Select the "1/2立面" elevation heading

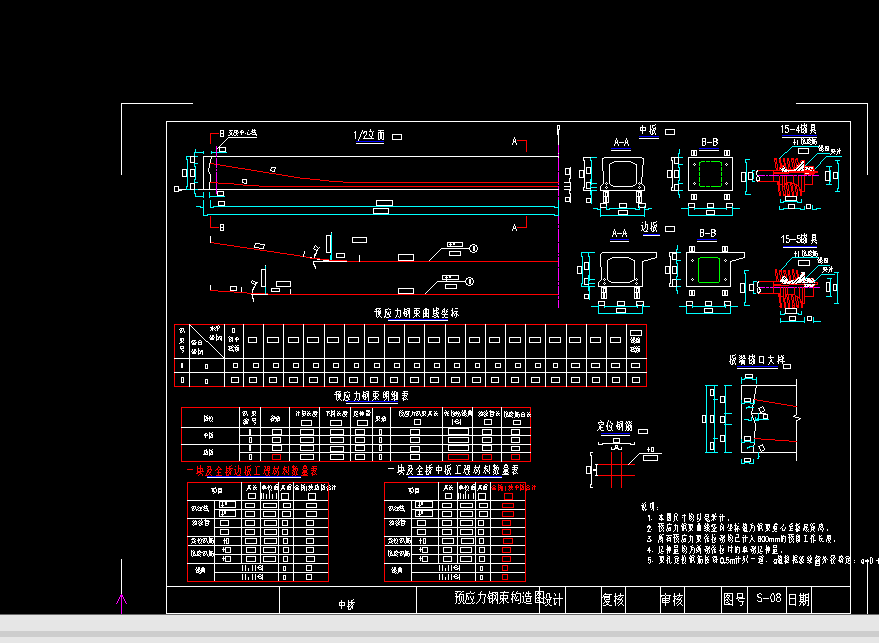369,135
